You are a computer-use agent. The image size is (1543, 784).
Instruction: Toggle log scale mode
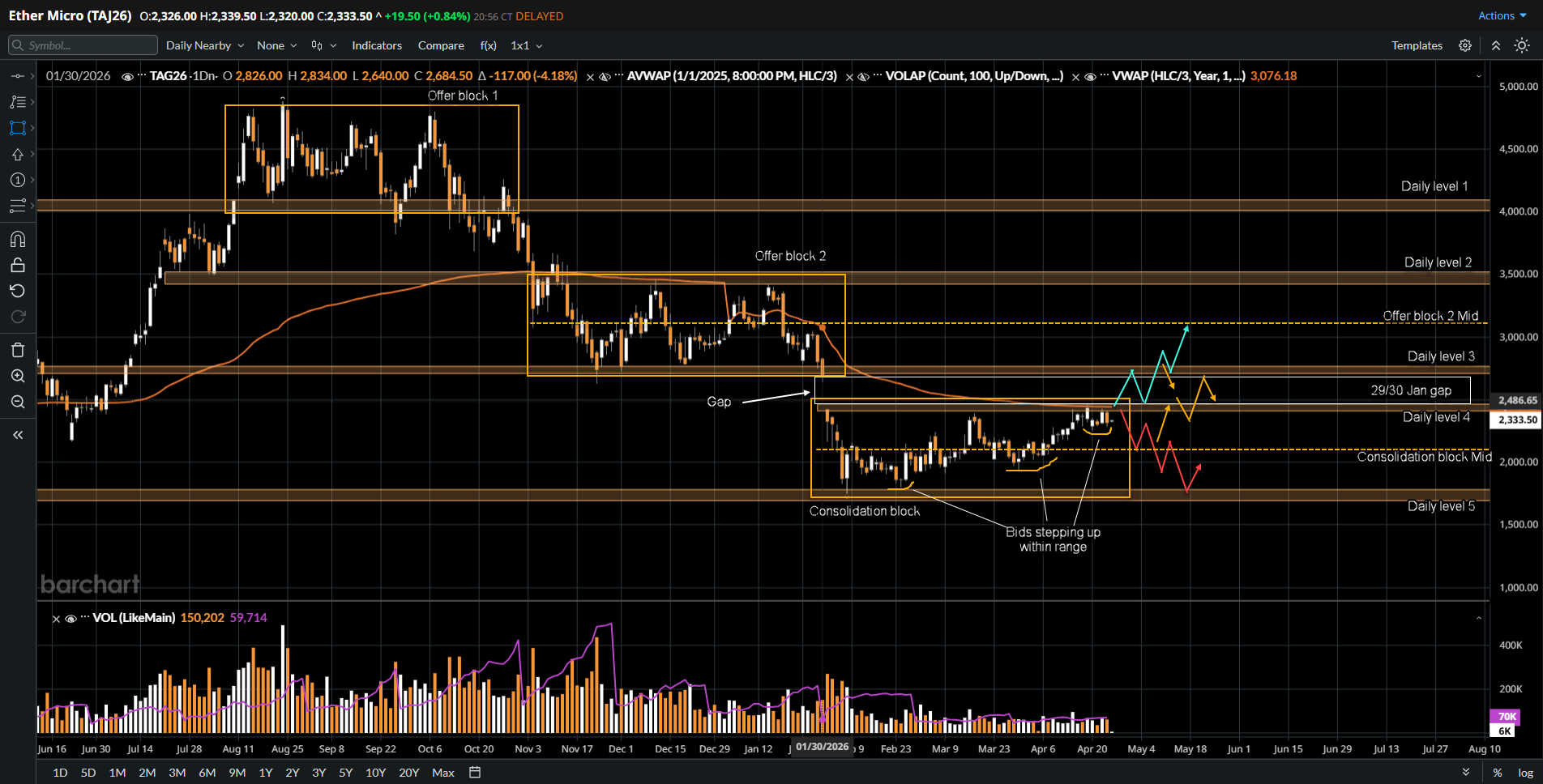click(x=1525, y=773)
